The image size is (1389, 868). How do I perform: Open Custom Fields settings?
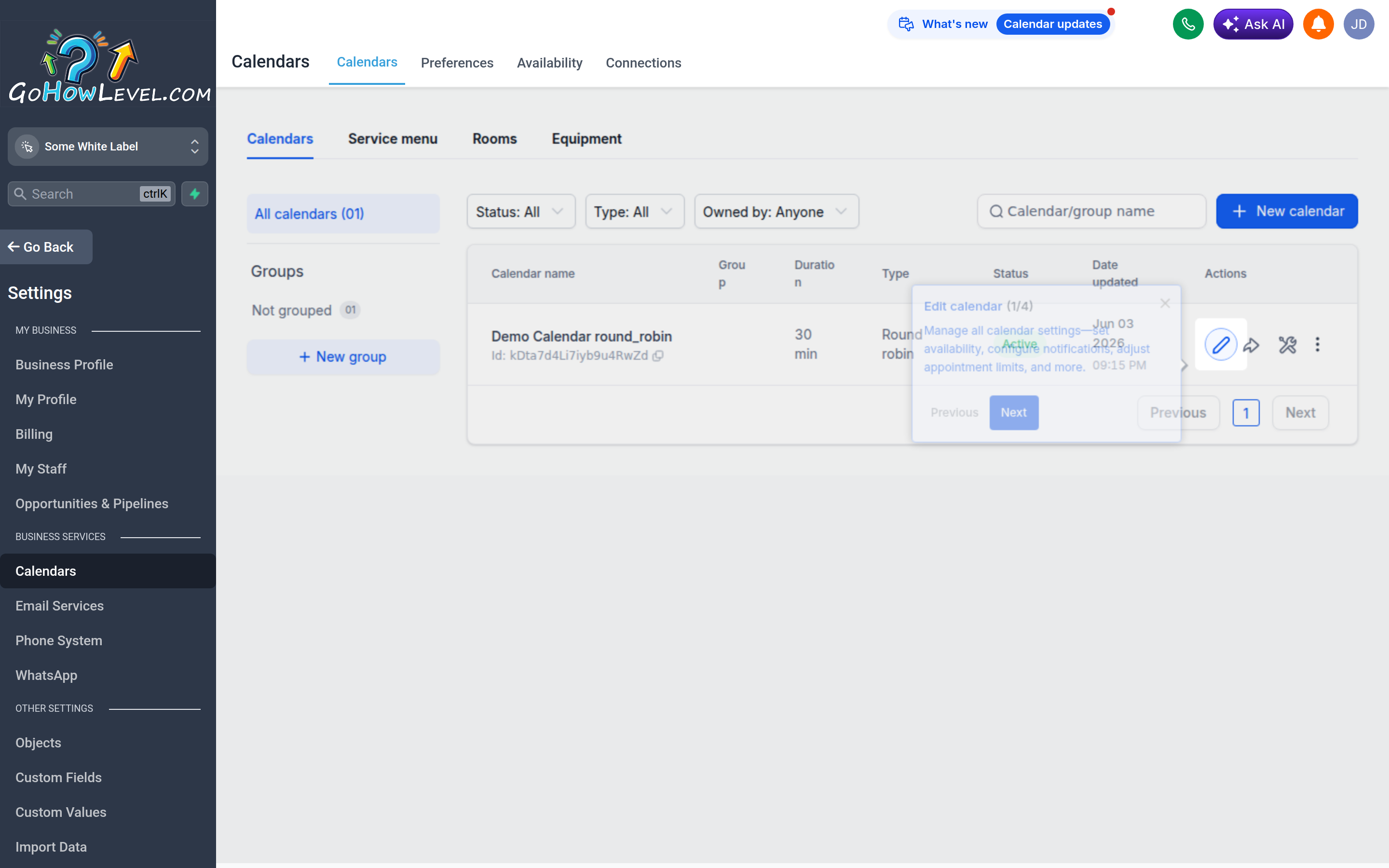(58, 777)
